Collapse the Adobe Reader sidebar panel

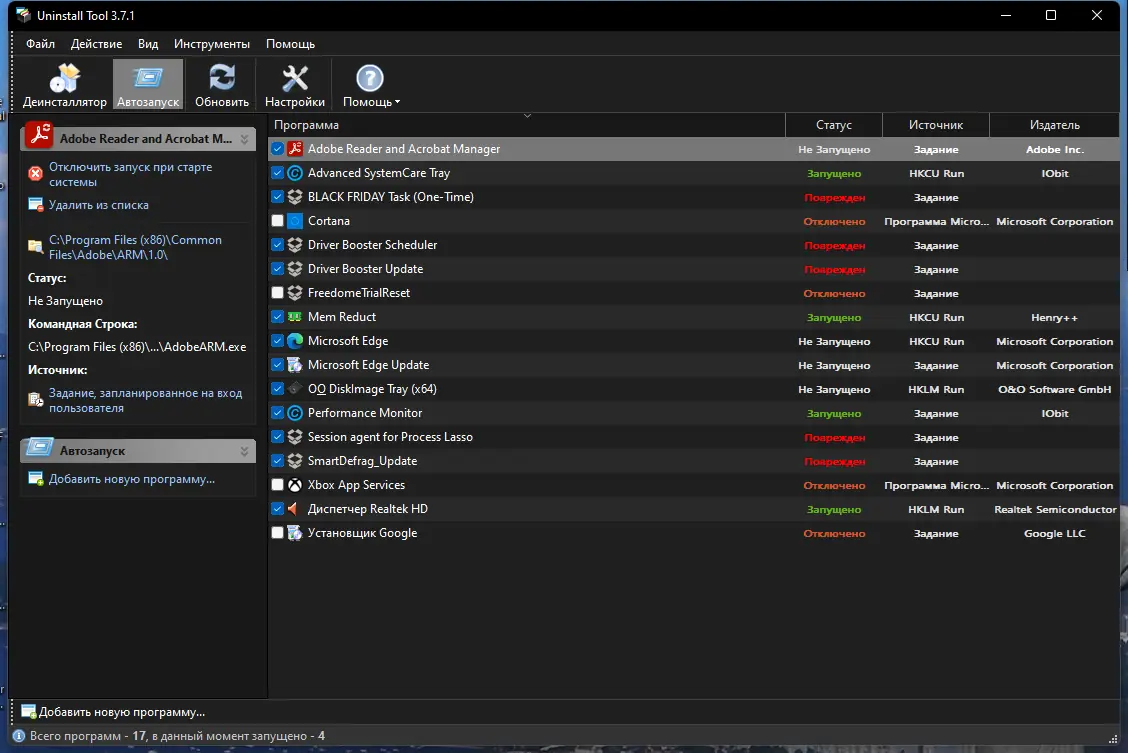point(245,139)
